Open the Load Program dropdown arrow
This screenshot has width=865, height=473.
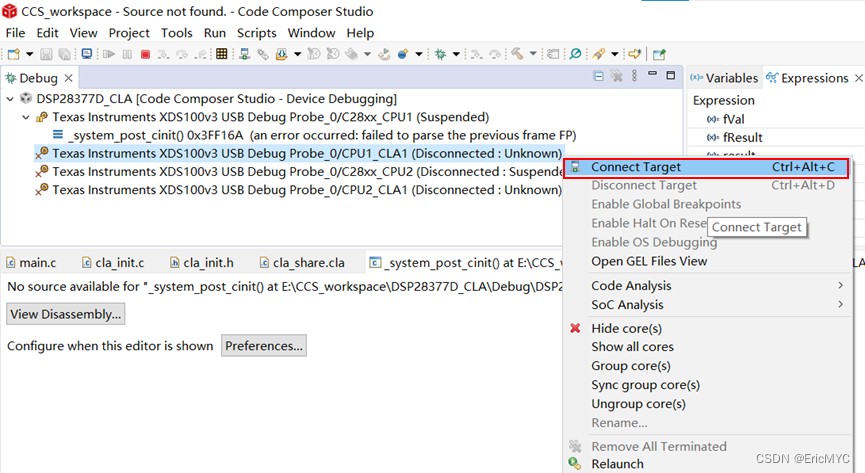(x=297, y=54)
